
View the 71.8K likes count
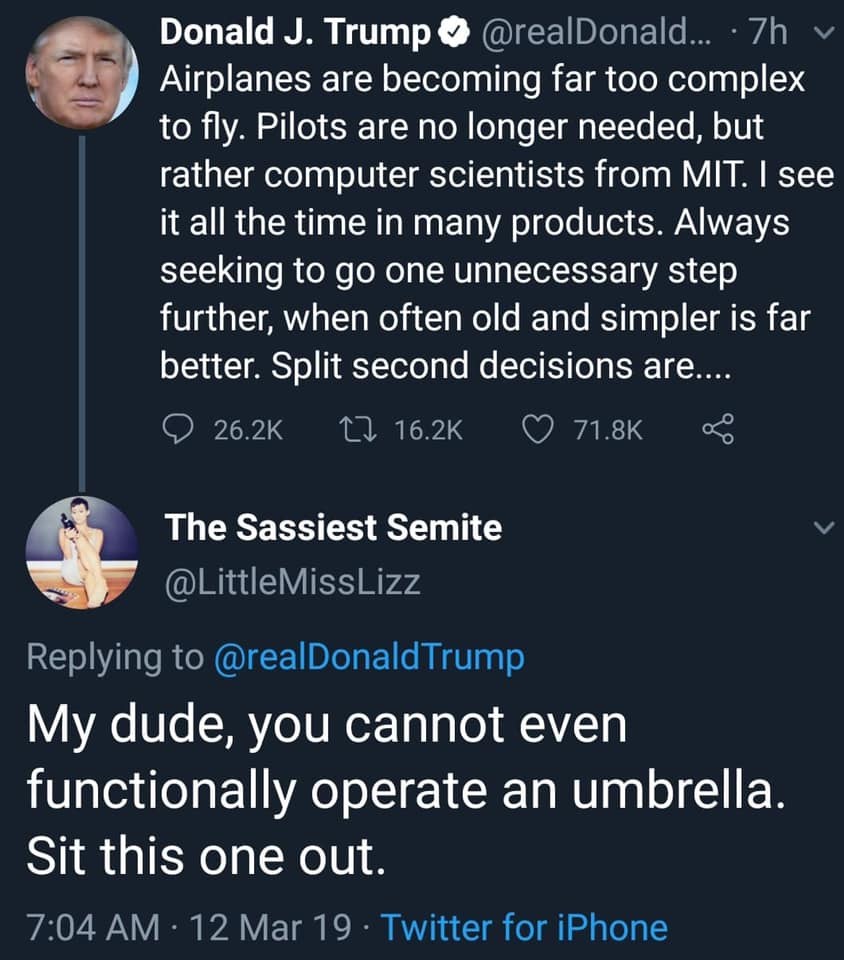point(609,430)
